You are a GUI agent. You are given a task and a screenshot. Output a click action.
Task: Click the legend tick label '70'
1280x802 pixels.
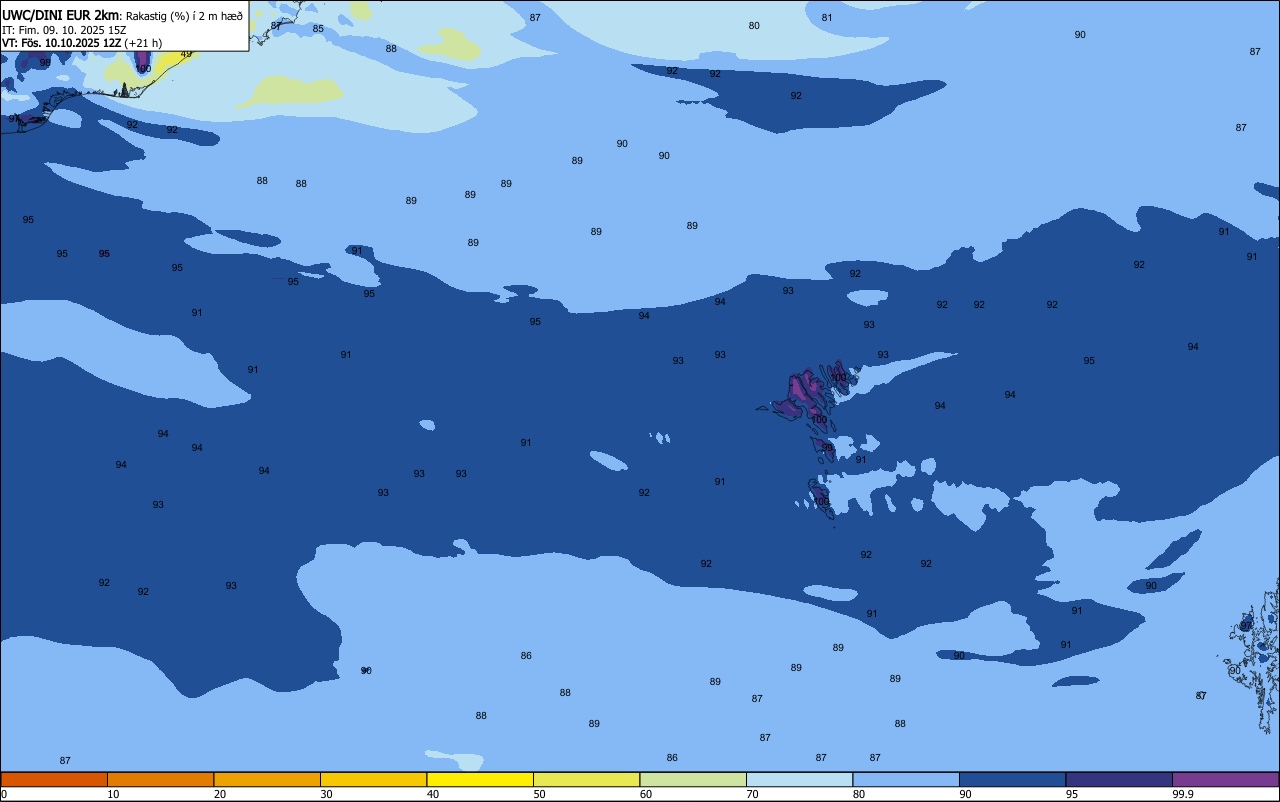pos(752,794)
